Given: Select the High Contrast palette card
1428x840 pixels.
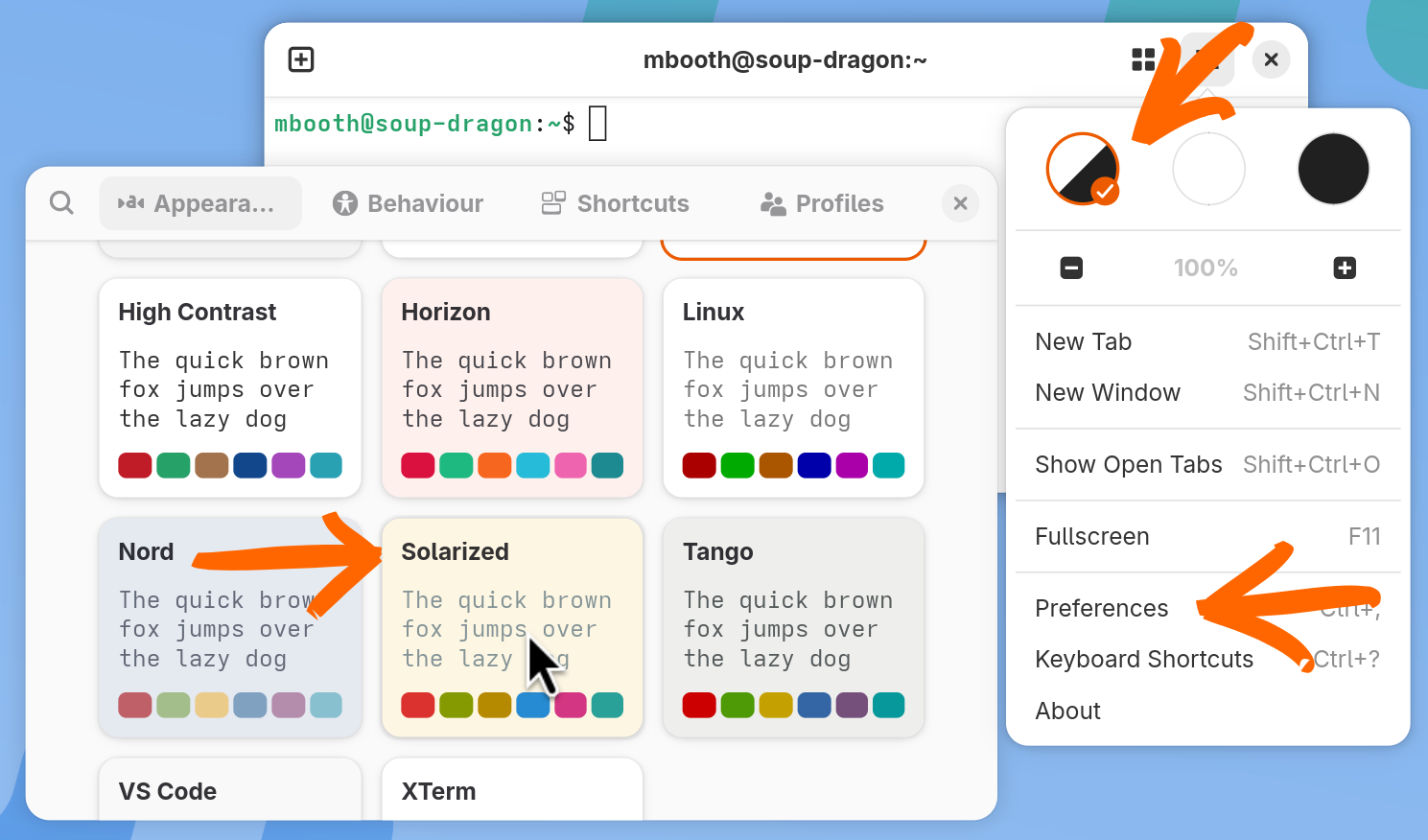Looking at the screenshot, I should [x=230, y=387].
